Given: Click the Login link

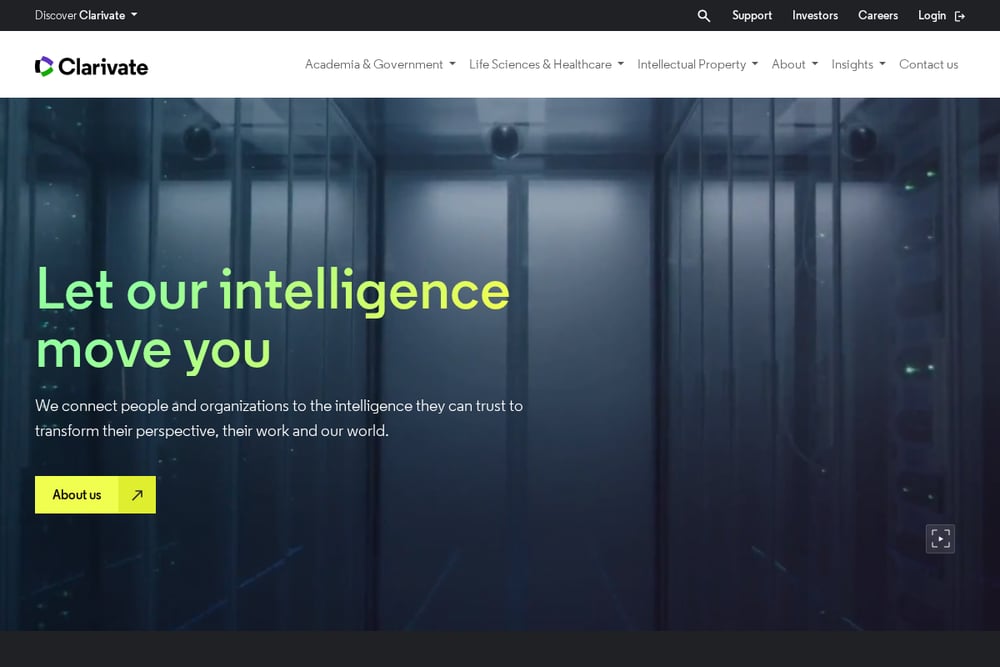Looking at the screenshot, I should point(932,15).
